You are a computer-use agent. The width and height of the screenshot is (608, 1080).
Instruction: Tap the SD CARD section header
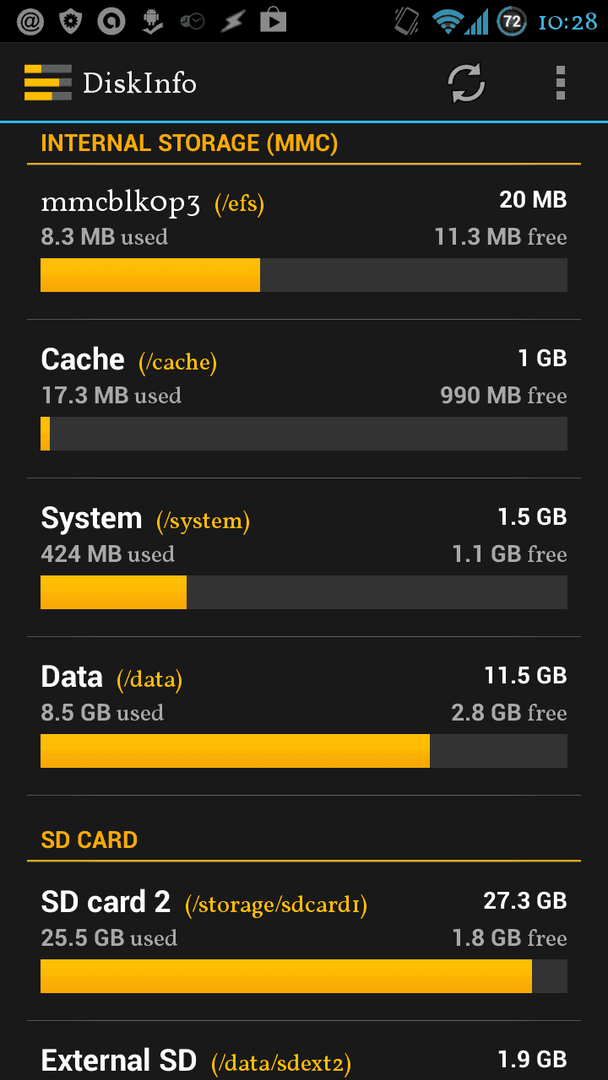point(89,840)
